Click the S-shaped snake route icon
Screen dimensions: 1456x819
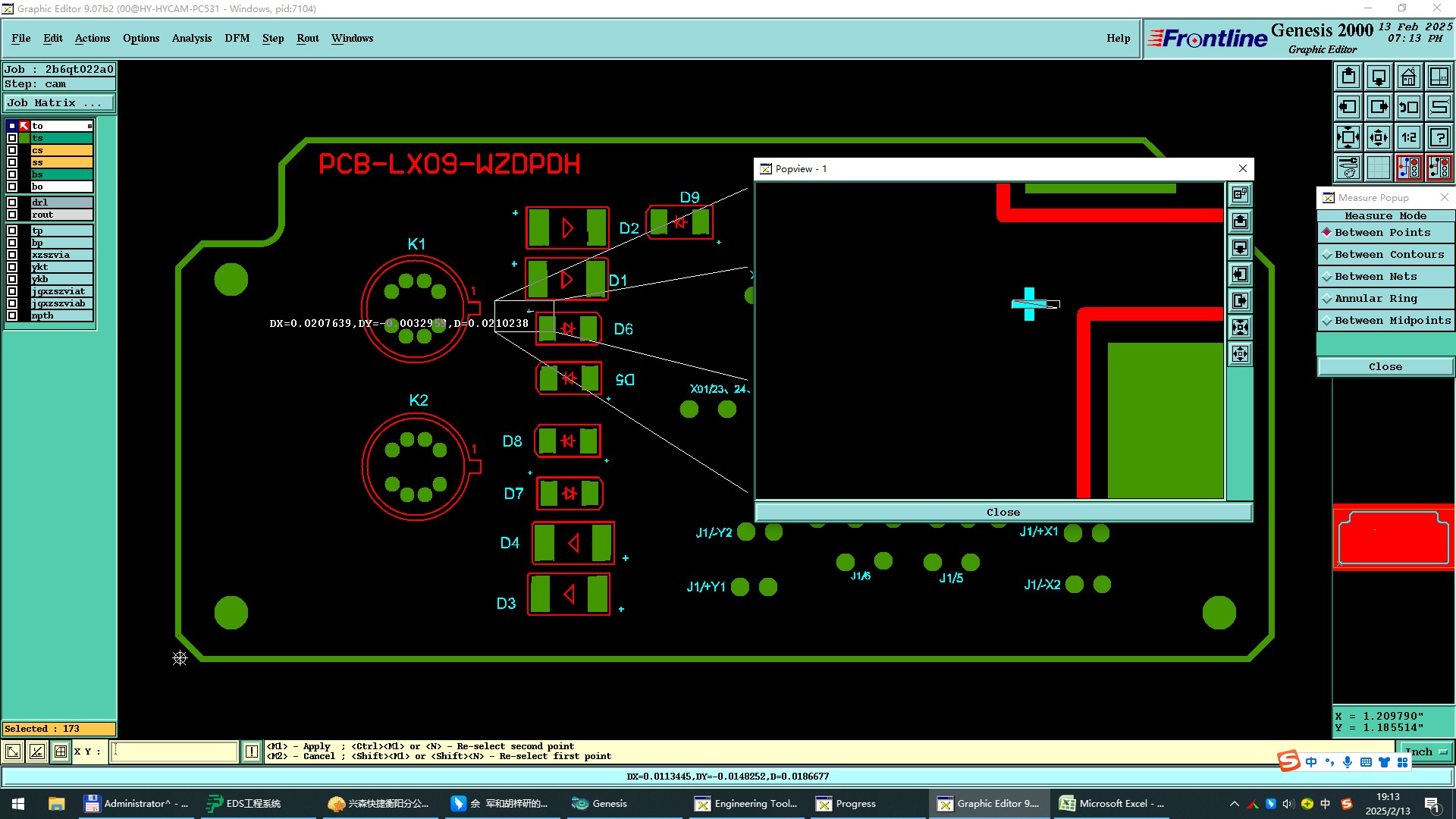tap(1439, 107)
